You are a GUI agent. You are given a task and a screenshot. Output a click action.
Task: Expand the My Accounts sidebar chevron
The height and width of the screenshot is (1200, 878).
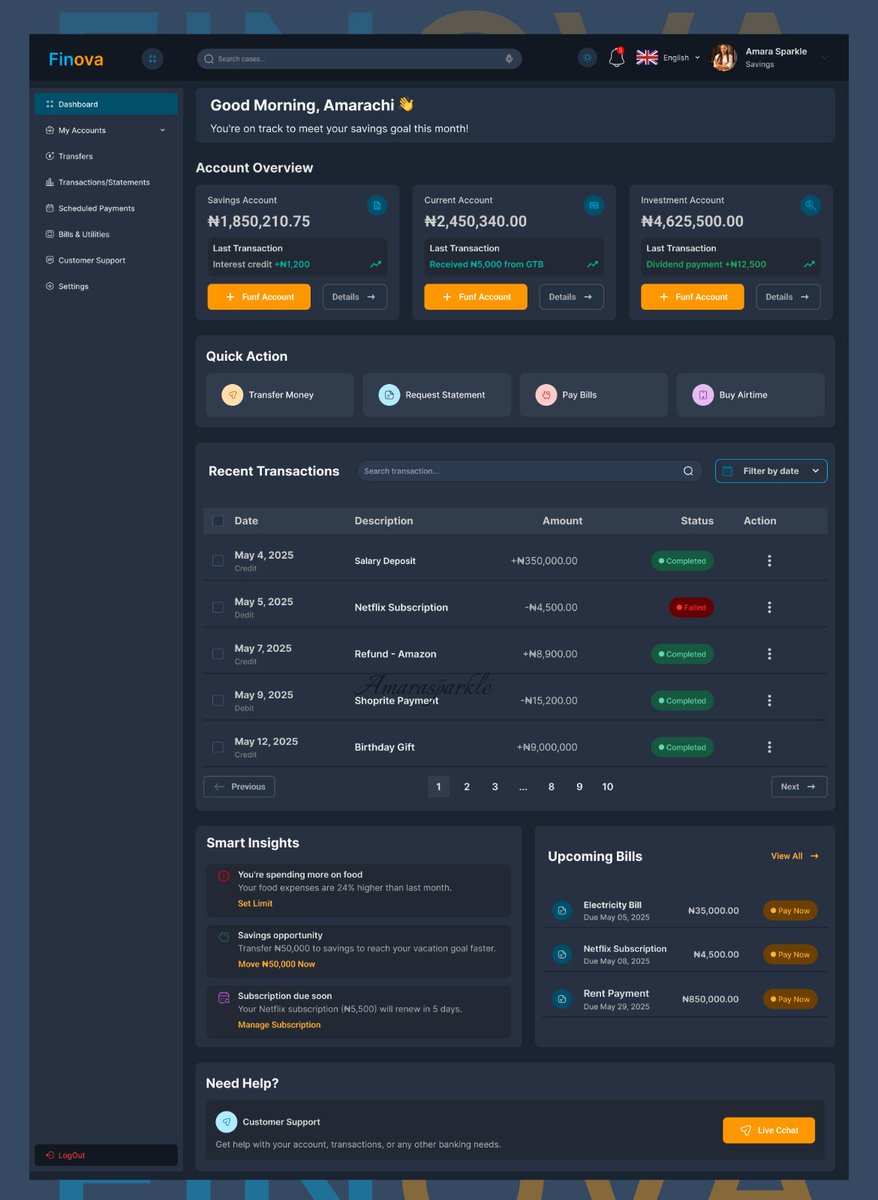click(x=163, y=130)
